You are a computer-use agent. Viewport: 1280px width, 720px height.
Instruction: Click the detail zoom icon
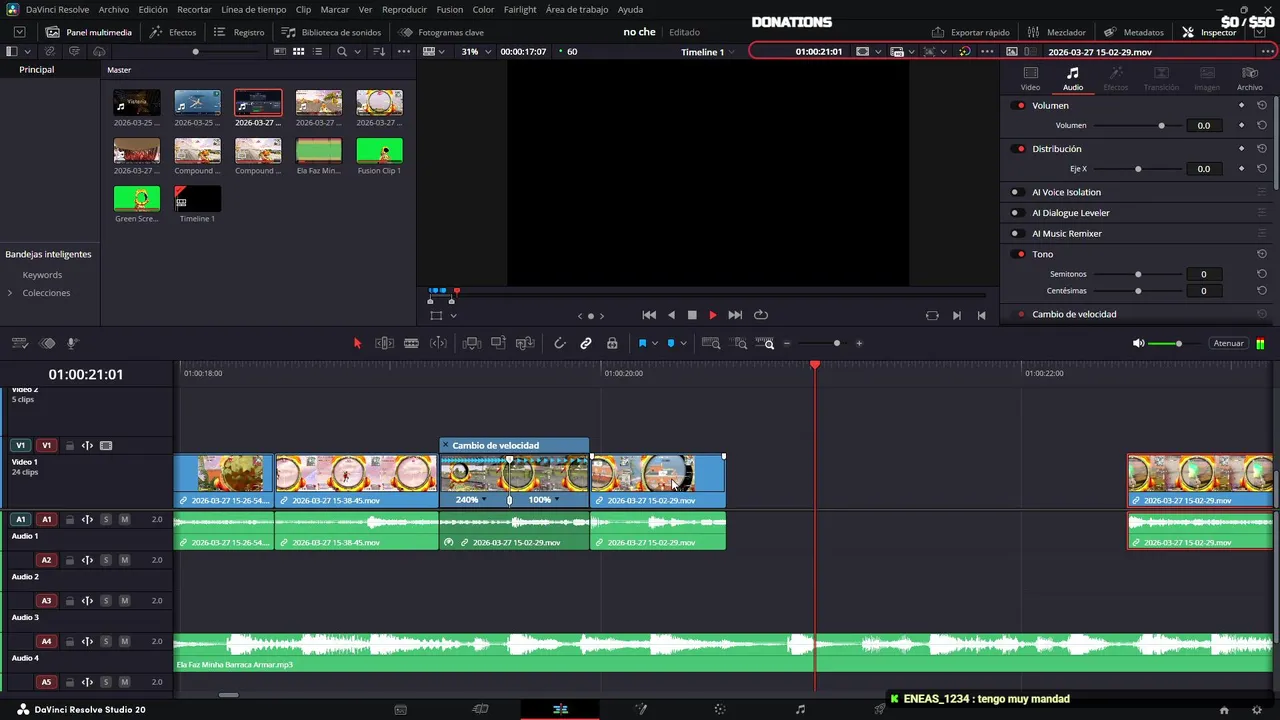click(740, 343)
